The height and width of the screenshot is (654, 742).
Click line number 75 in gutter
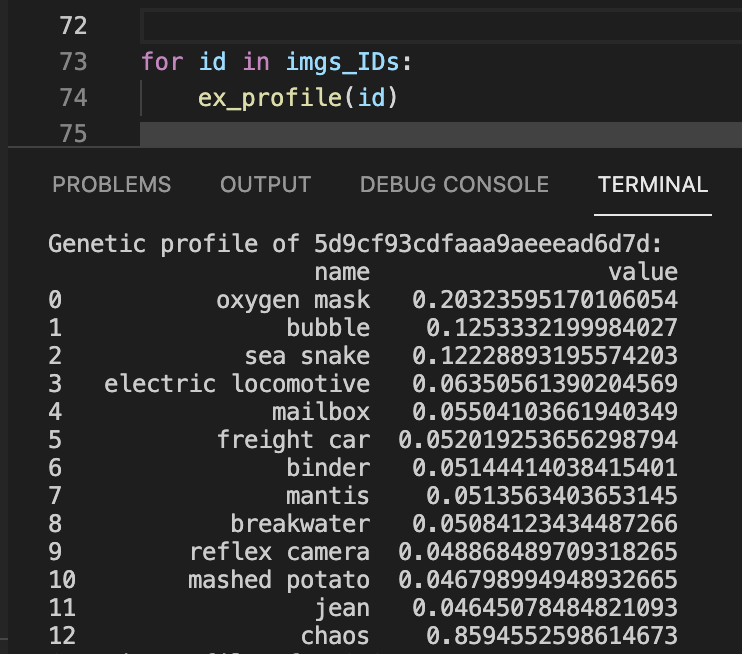coord(73,133)
